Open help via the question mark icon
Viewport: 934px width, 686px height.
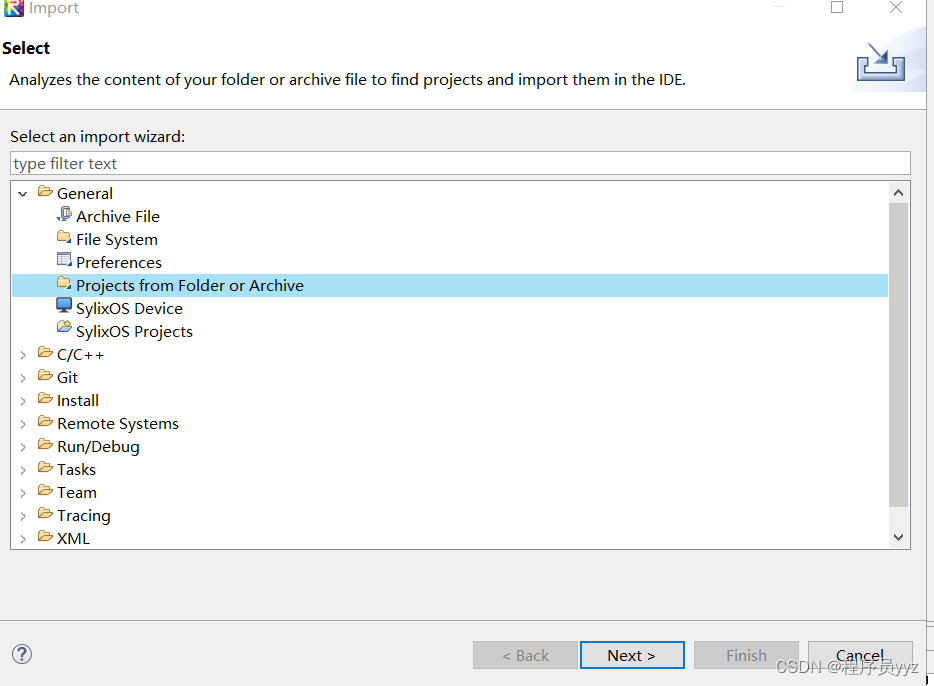tap(22, 654)
